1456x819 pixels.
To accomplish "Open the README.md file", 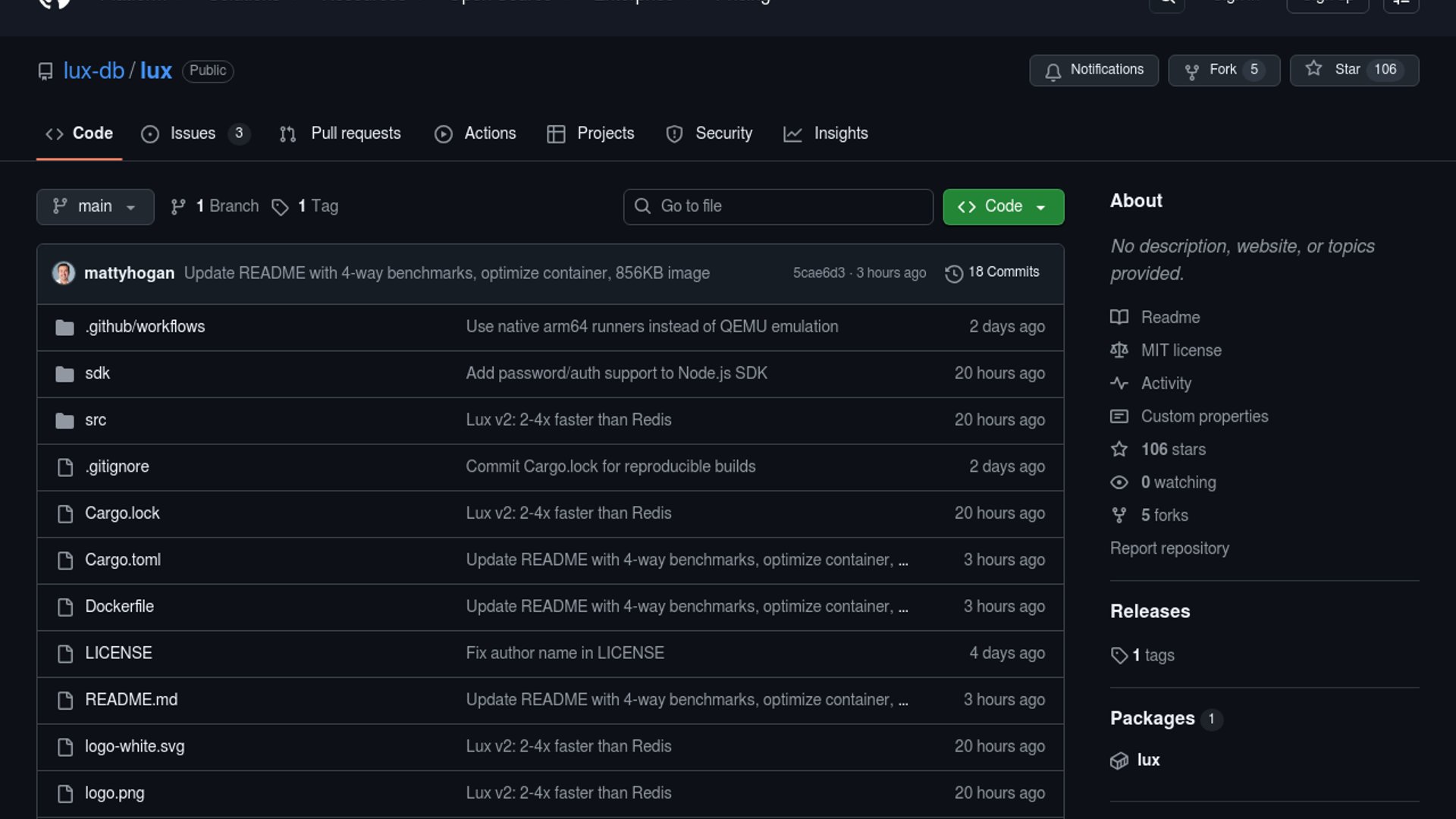I will 131,699.
